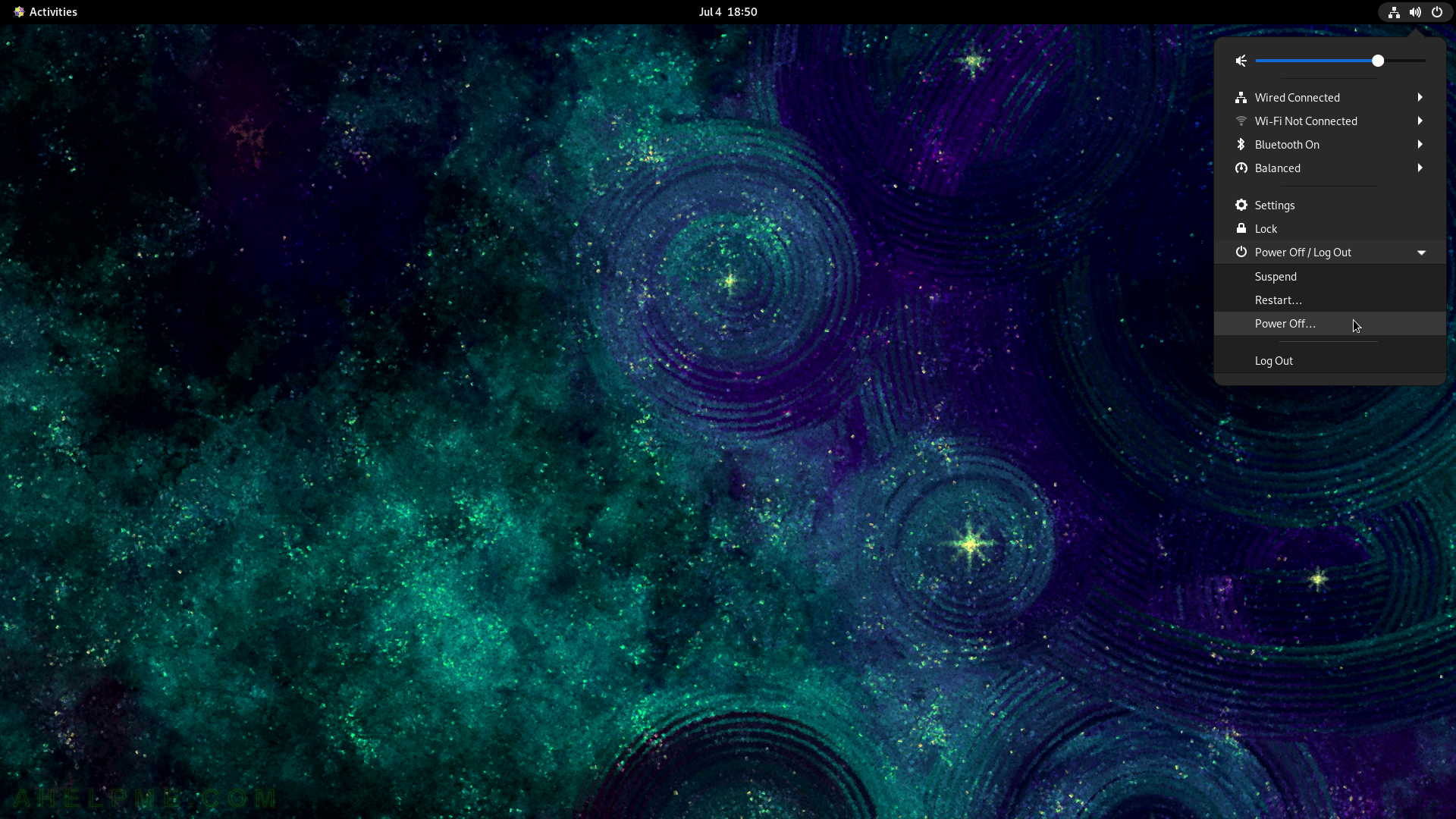The height and width of the screenshot is (819, 1456).
Task: Click the power icon in top bar
Action: point(1436,12)
